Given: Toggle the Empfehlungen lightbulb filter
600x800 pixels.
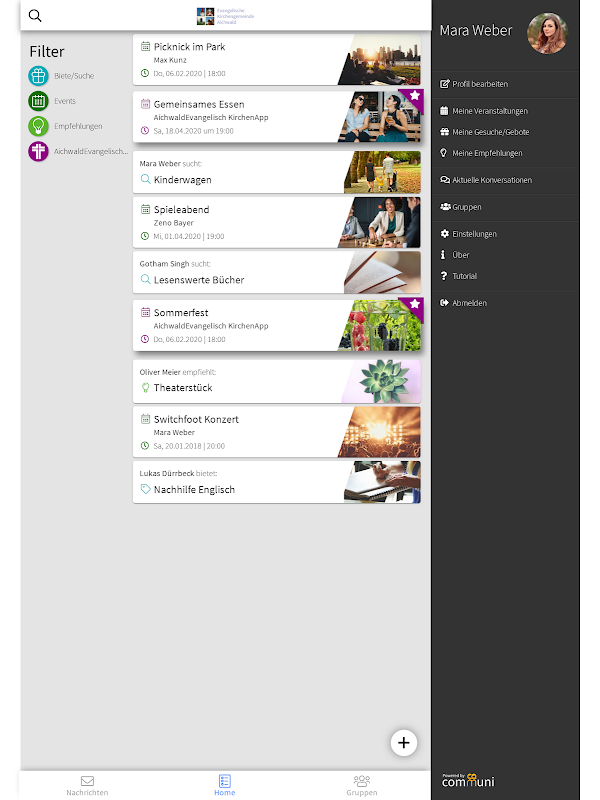Looking at the screenshot, I should [38, 126].
